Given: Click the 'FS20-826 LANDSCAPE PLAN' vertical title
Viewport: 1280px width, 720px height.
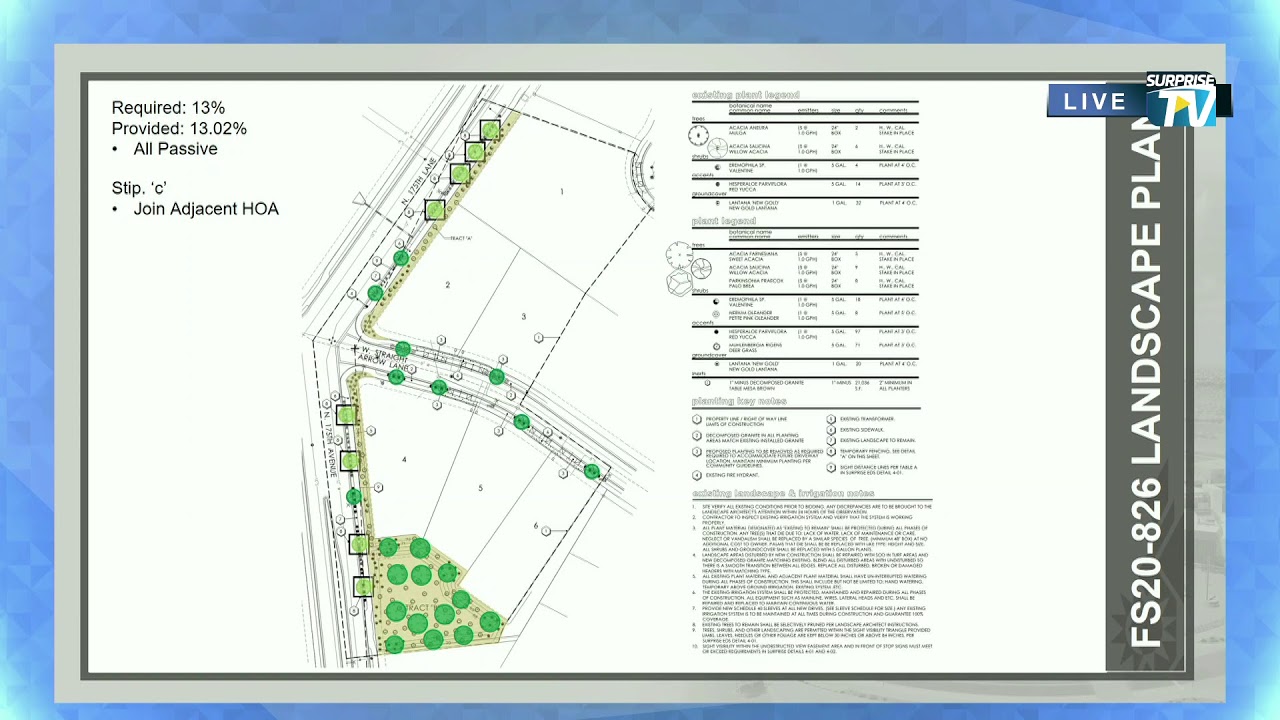Looking at the screenshot, I should pyautogui.click(x=1144, y=380).
